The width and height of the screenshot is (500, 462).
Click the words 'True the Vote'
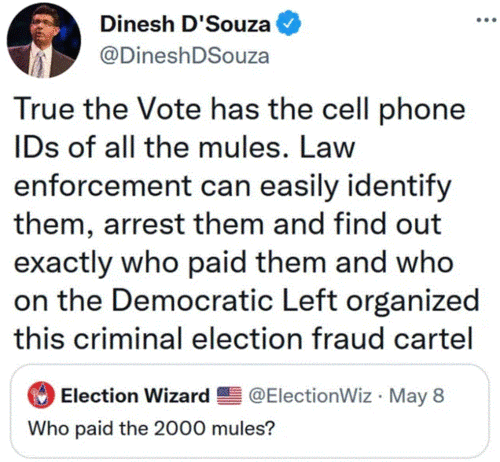pyautogui.click(x=108, y=109)
